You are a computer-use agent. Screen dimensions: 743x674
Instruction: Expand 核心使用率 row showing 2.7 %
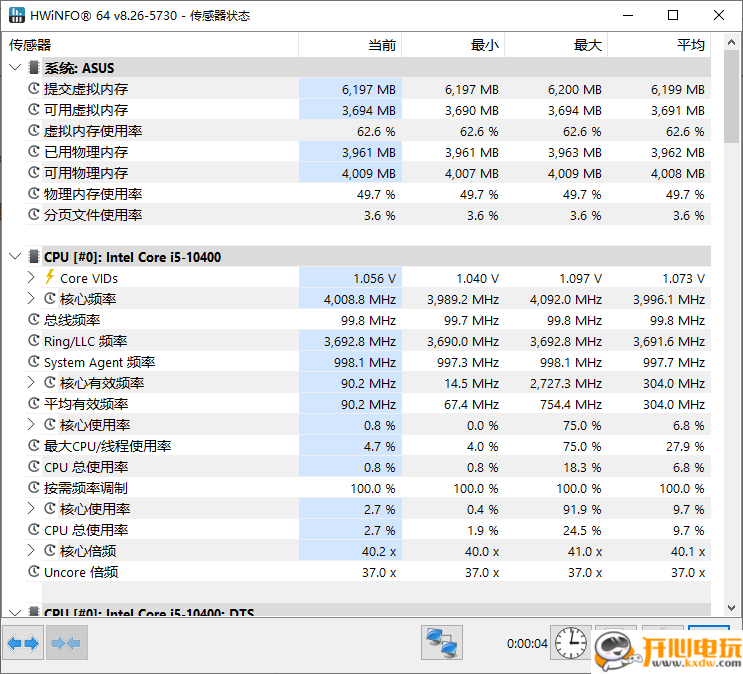click(x=31, y=509)
